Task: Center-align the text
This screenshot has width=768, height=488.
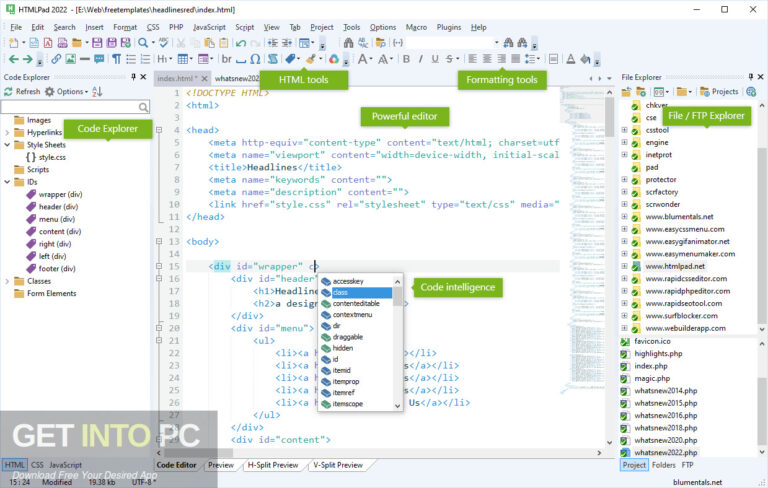Action: [x=487, y=59]
